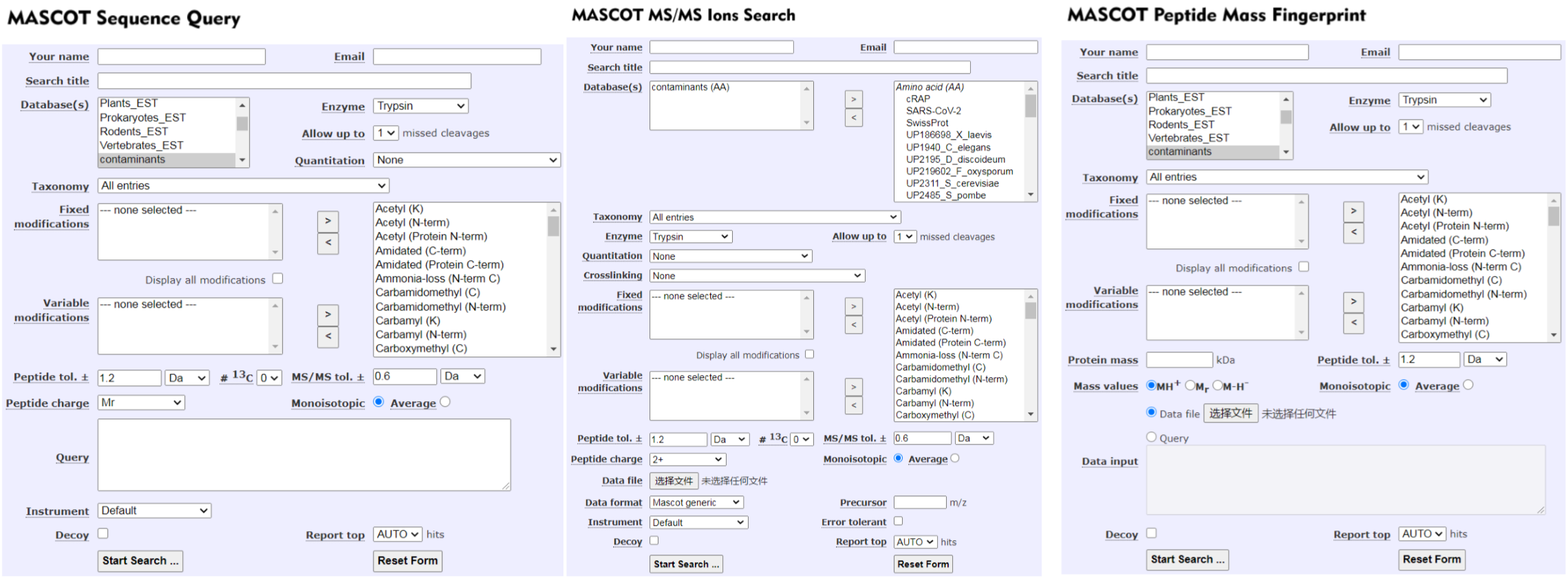Click Precursor m/z input field
Viewport: 1568px width, 578px height.
tap(920, 502)
